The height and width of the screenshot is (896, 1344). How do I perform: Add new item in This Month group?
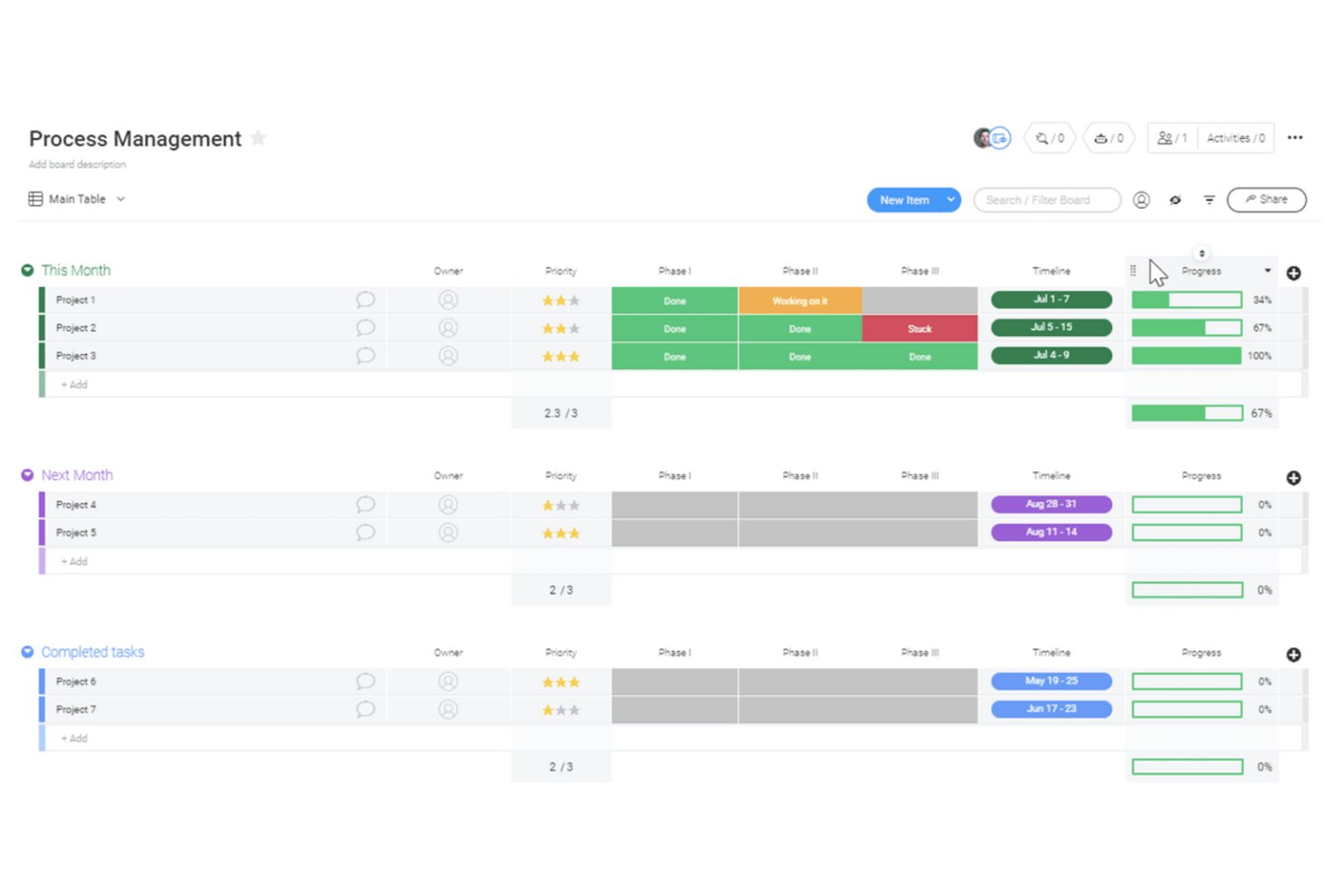74,385
